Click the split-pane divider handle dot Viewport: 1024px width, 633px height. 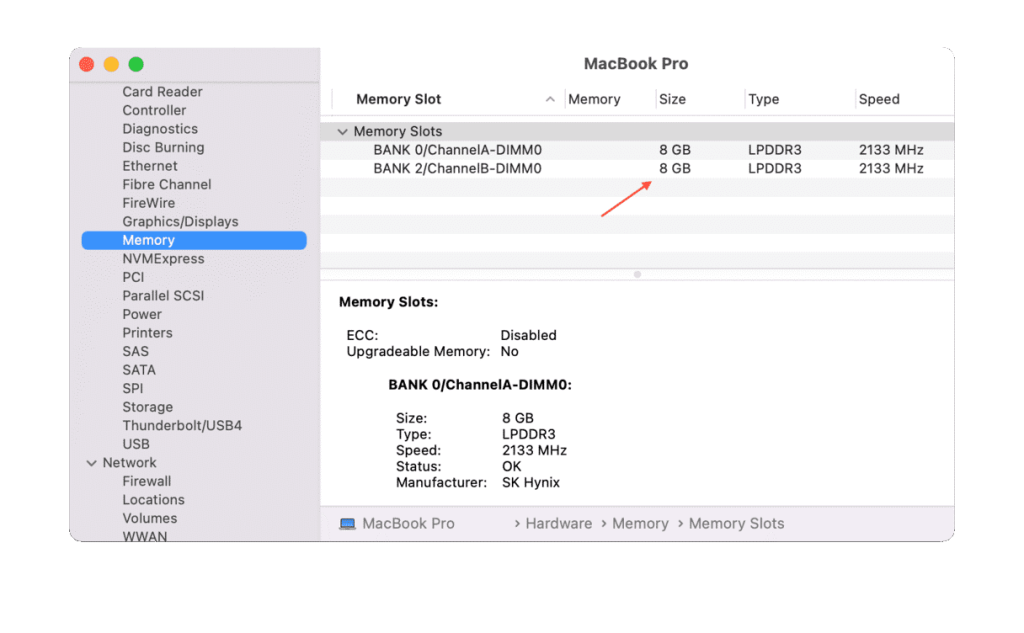point(637,275)
